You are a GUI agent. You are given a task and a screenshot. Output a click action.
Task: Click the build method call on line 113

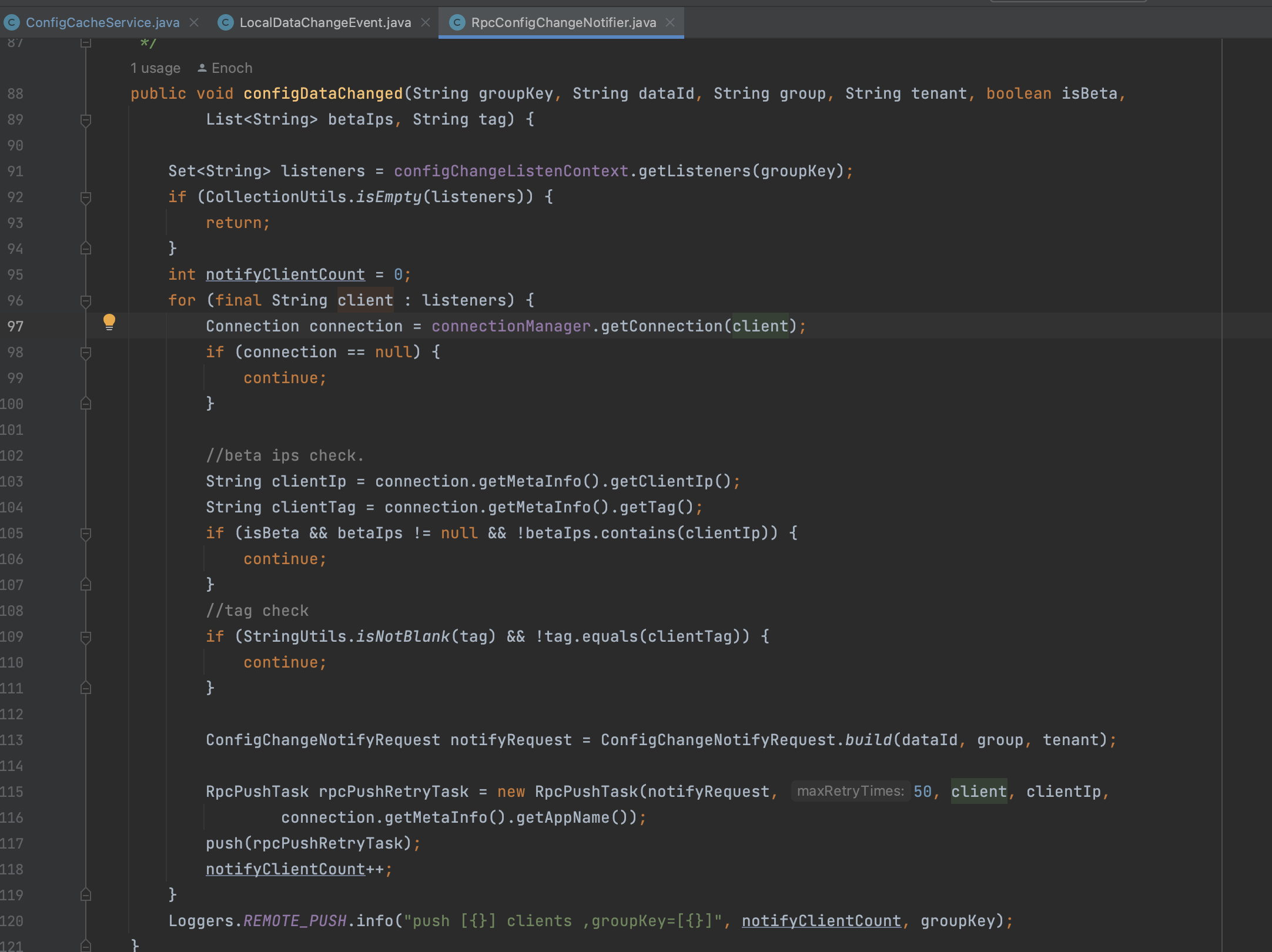[x=868, y=740]
